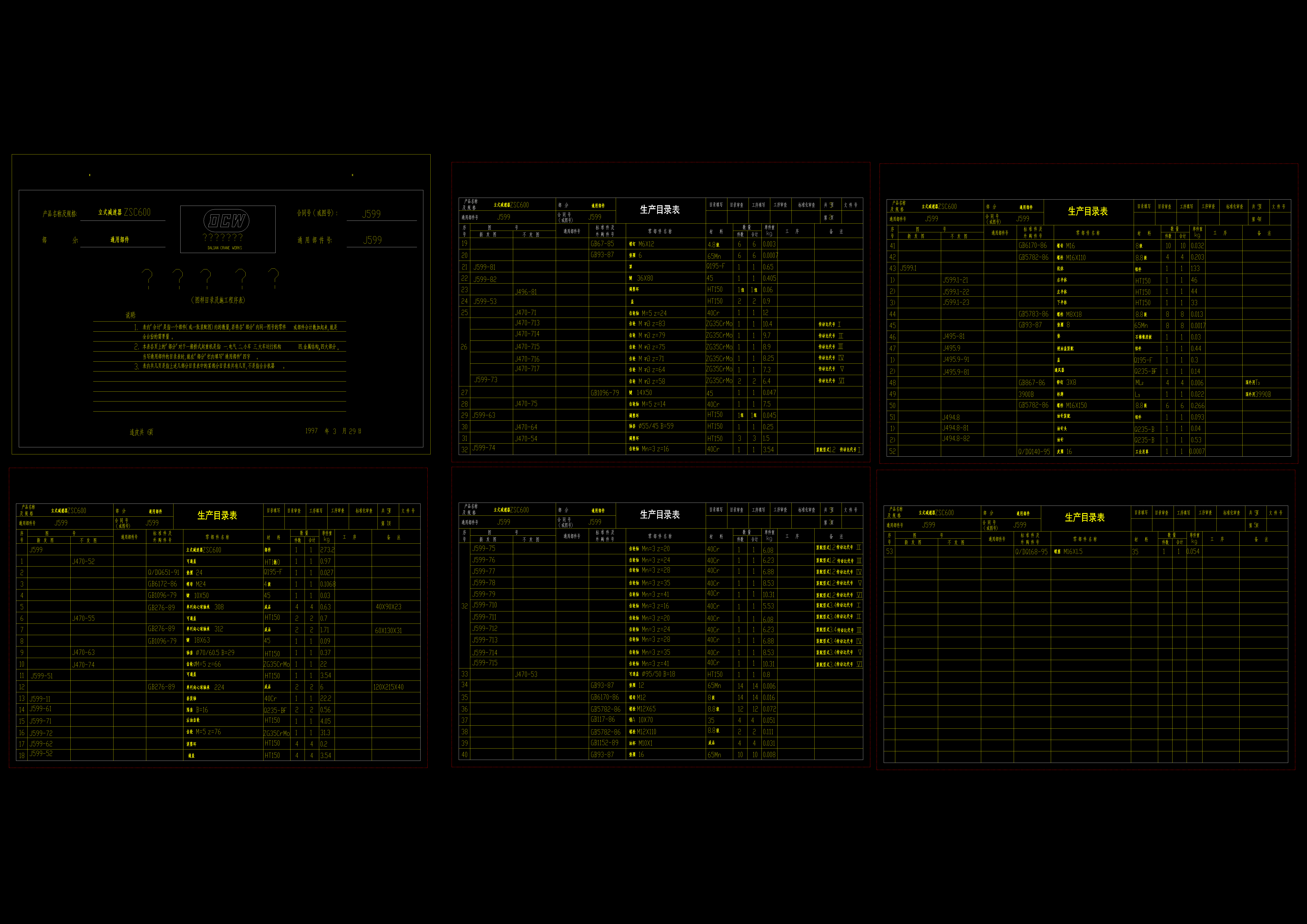Click standard number "GB5783-86"

click(1033, 314)
